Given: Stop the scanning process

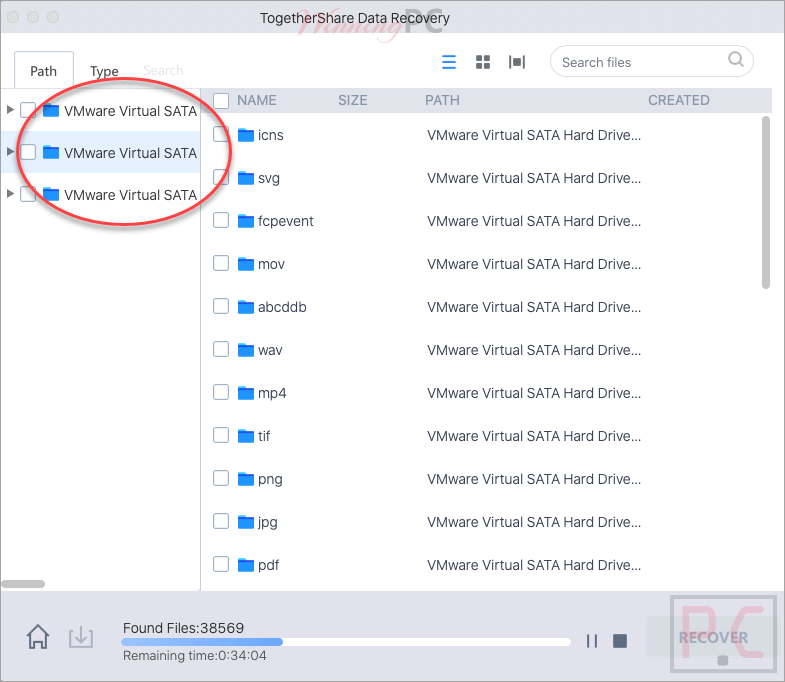Looking at the screenshot, I should 620,641.
